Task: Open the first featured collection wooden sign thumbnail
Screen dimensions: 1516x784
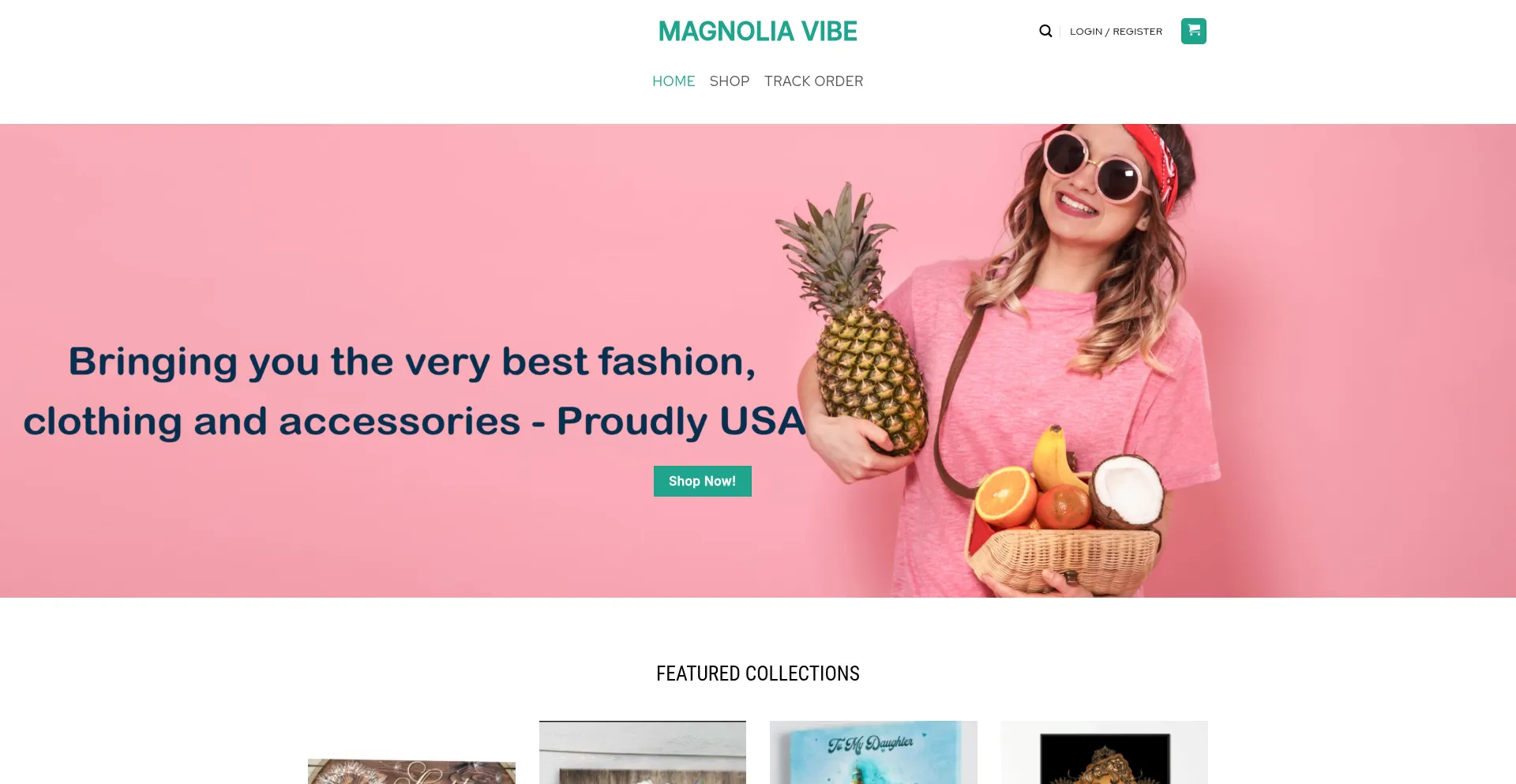Action: pyautogui.click(x=411, y=771)
